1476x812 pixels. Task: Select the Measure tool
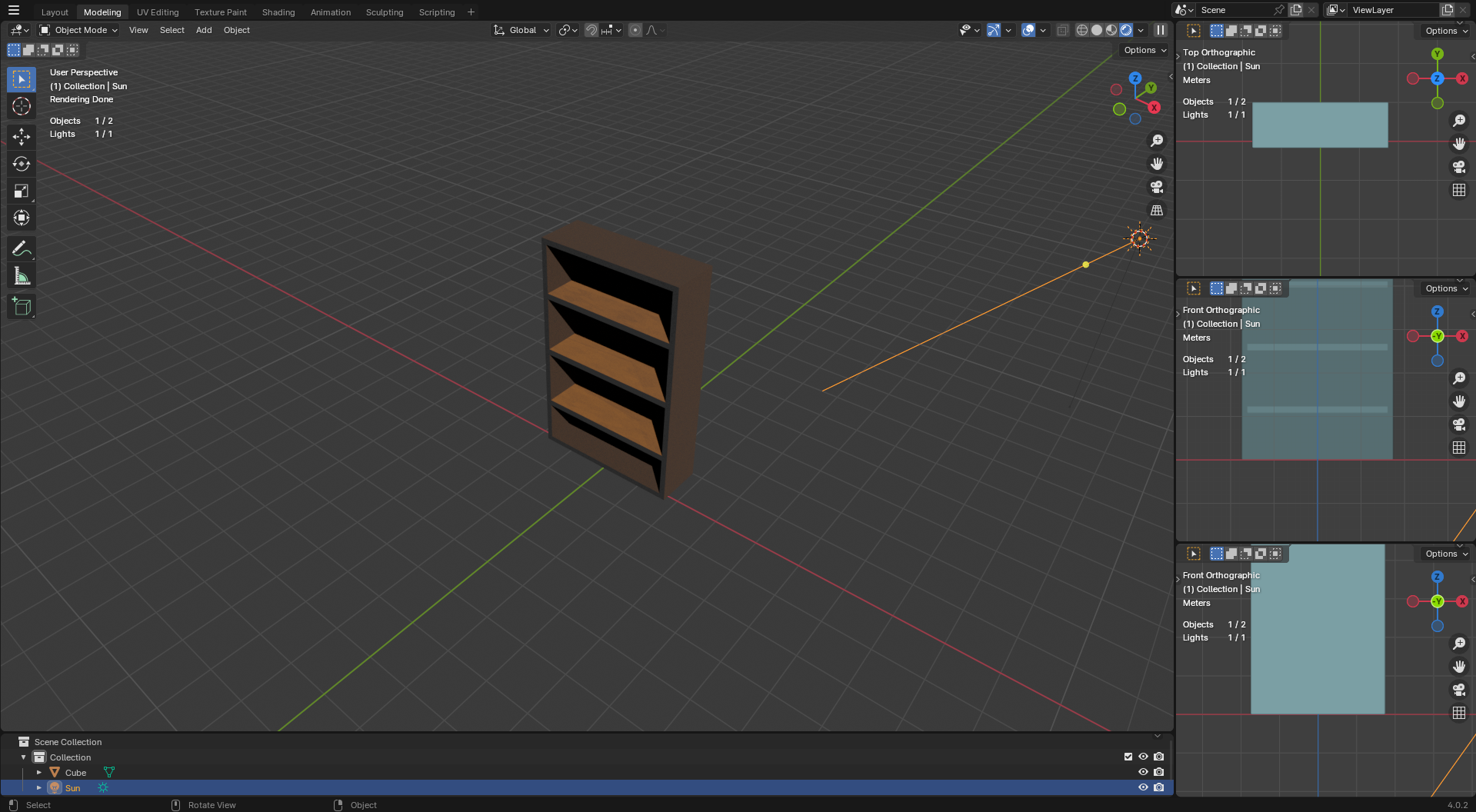22,275
